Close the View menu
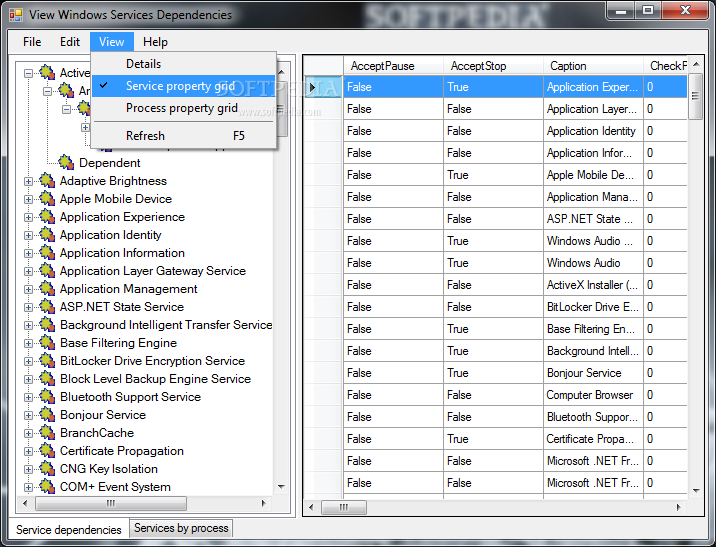The width and height of the screenshot is (716, 547). point(111,42)
